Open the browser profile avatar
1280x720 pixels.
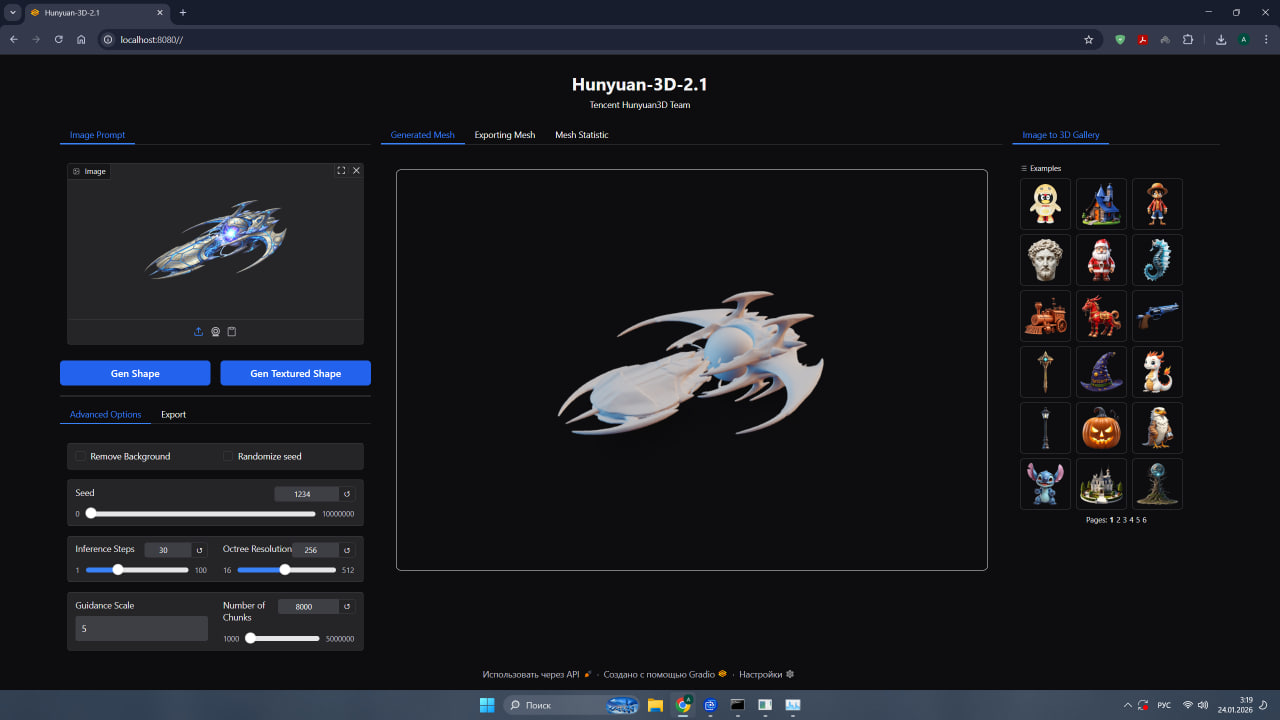tap(1244, 40)
